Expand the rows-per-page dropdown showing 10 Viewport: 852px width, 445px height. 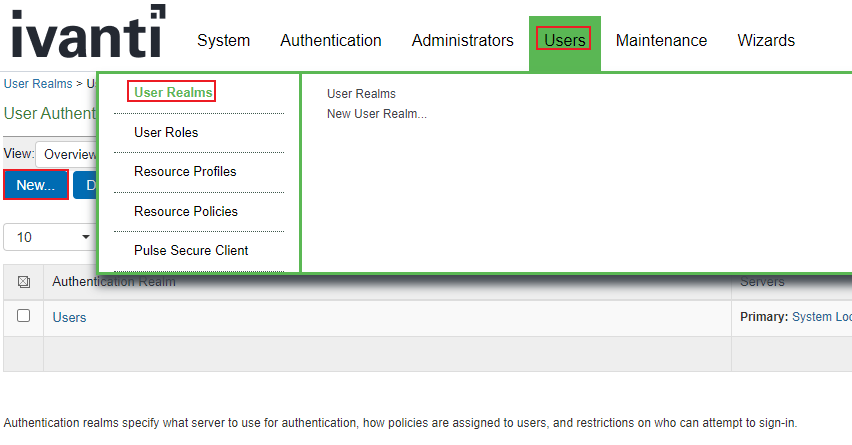point(50,237)
